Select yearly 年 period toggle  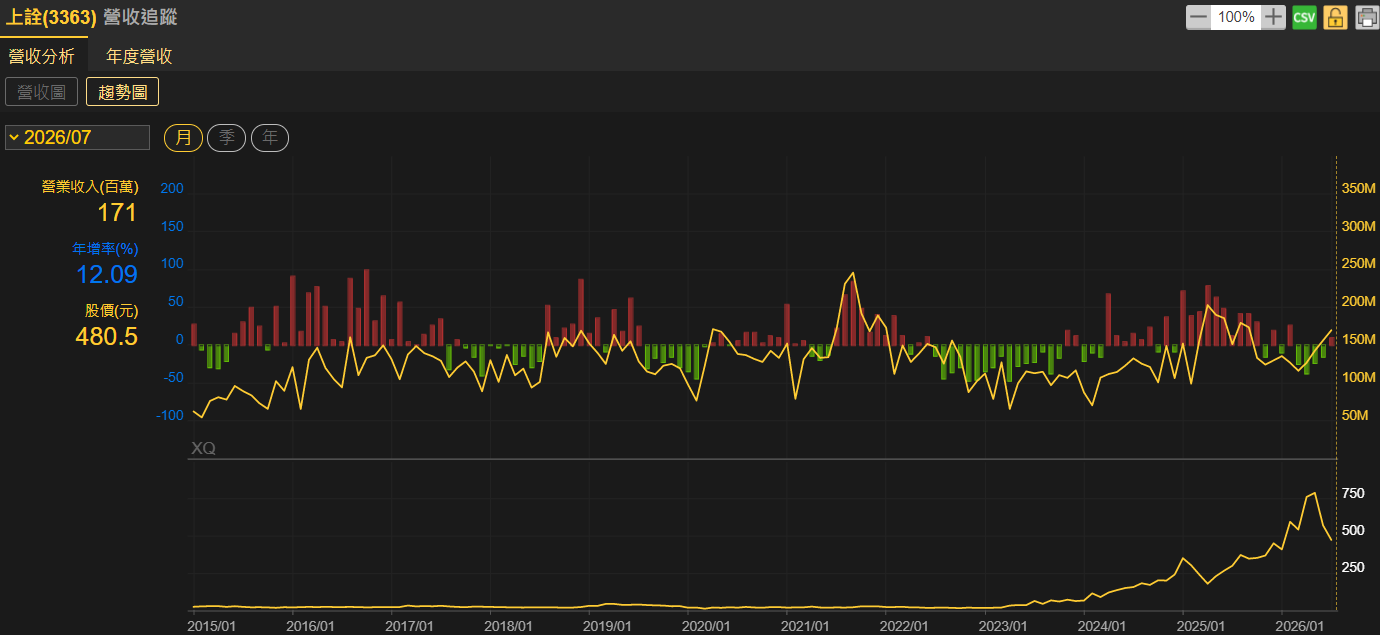pyautogui.click(x=270, y=137)
